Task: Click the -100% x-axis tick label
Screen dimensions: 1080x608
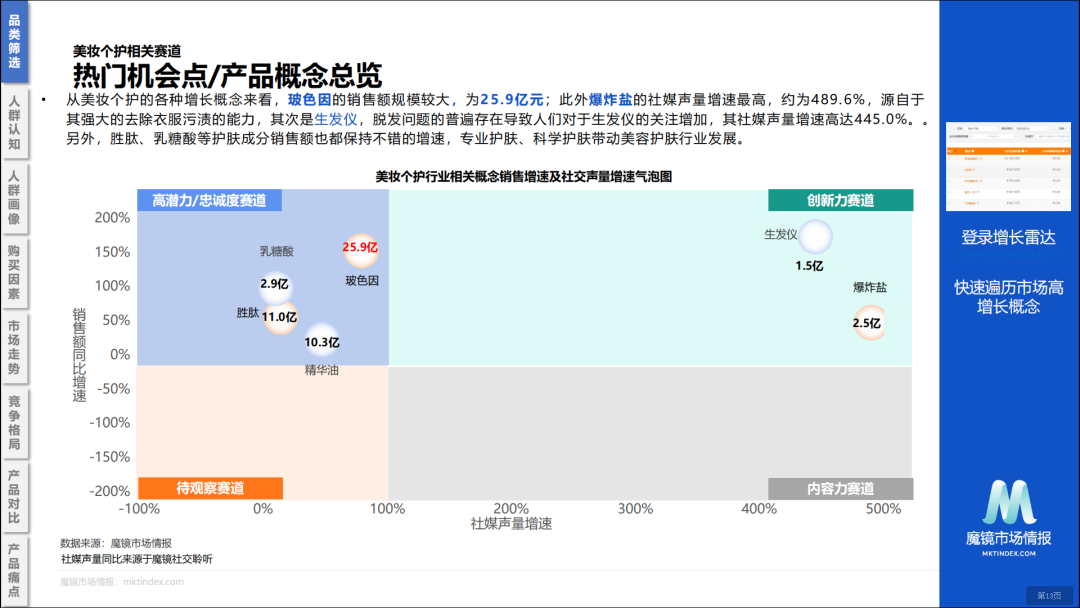Action: (139, 509)
